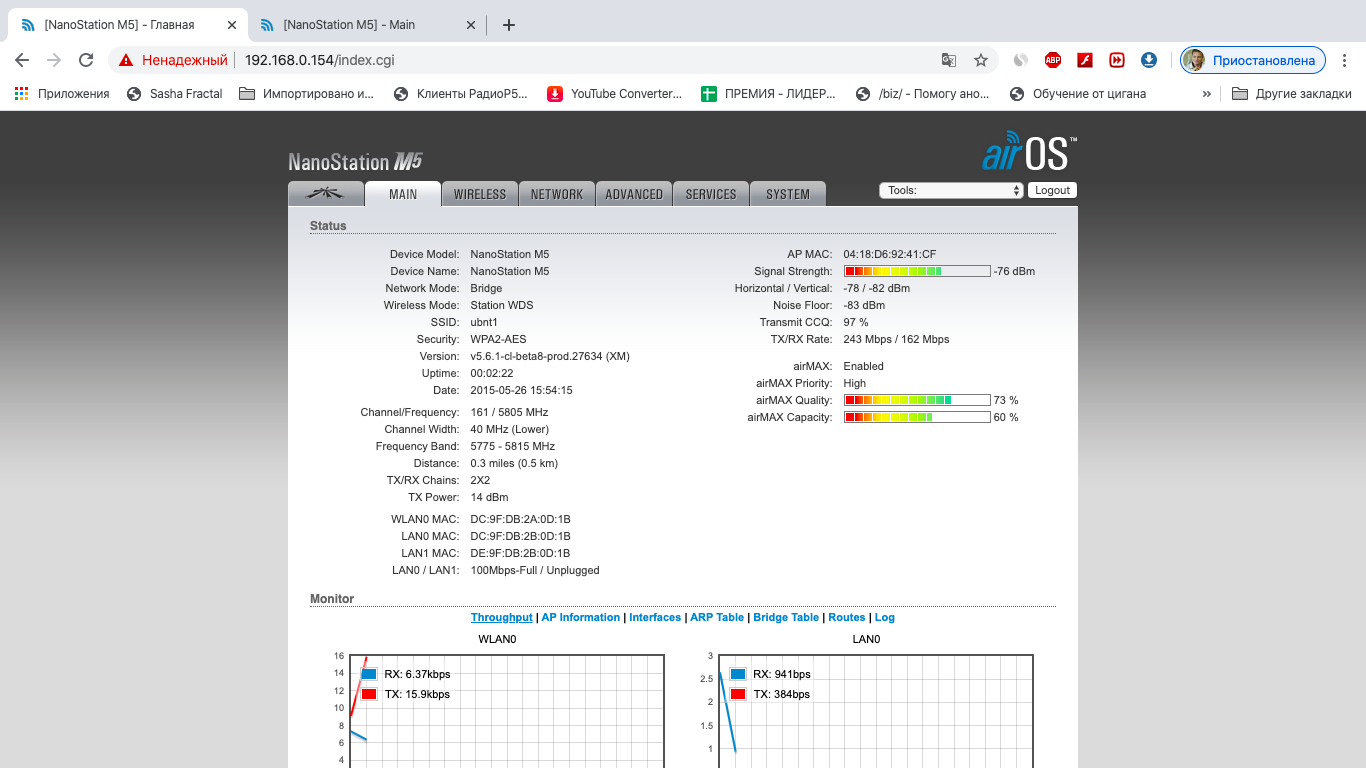Open the Другие закладки bookmarks folder
The height and width of the screenshot is (768, 1366).
pos(1291,94)
